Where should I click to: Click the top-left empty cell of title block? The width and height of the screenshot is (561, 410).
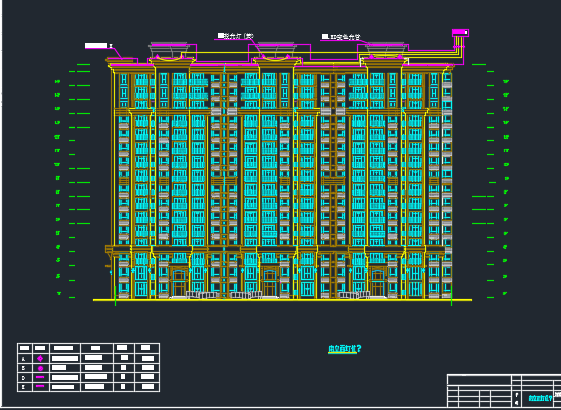(x=479, y=380)
